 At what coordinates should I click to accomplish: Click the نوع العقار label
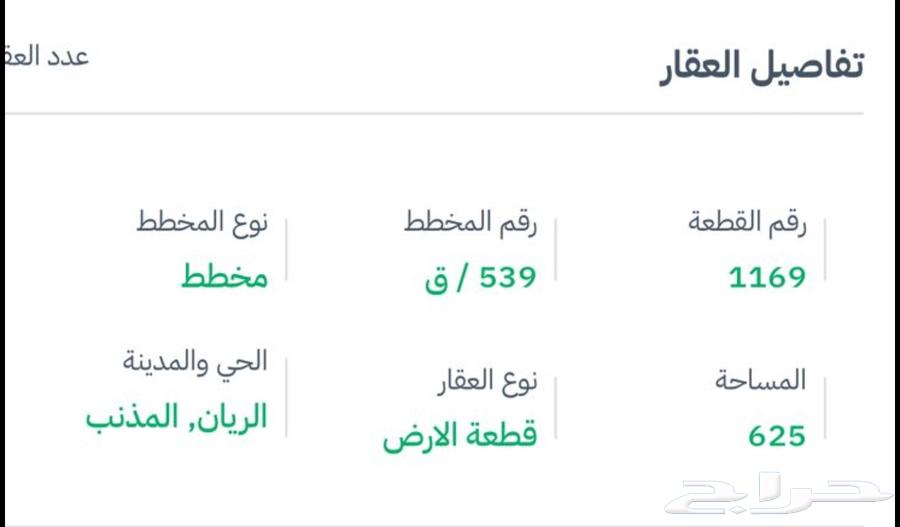(487, 381)
